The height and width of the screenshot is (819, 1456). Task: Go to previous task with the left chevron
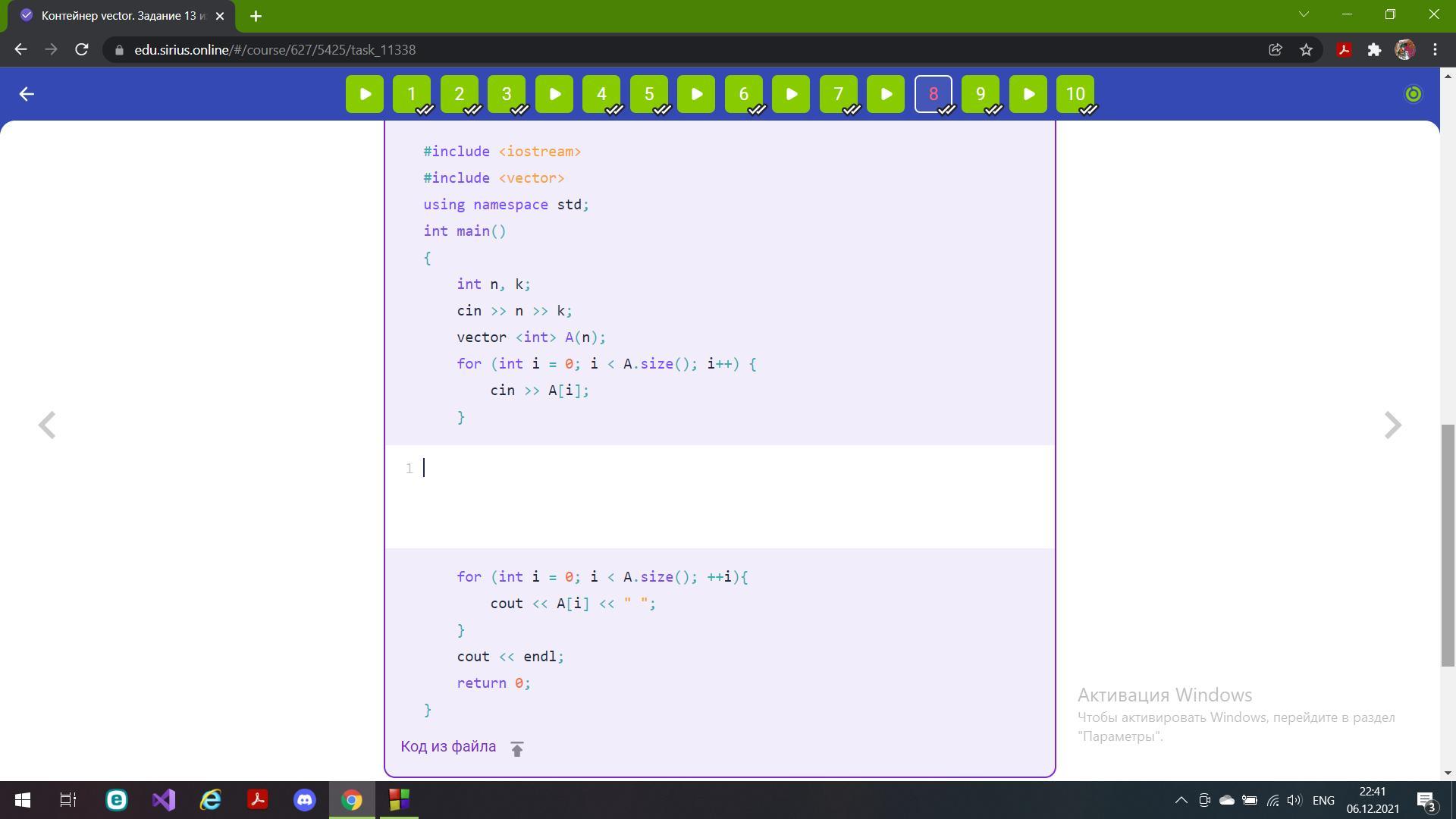47,425
